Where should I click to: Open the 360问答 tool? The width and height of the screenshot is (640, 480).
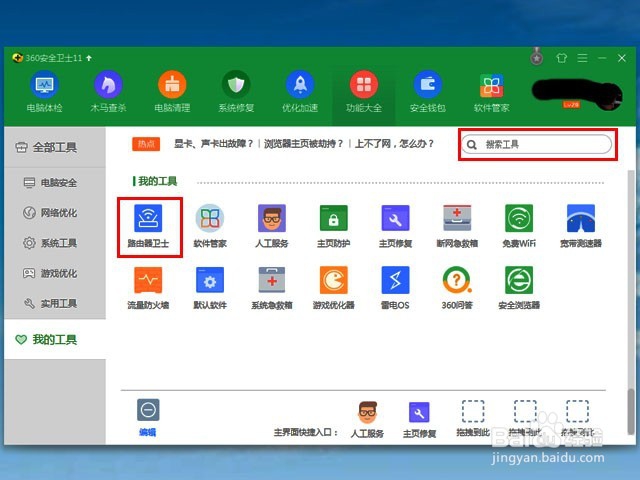point(457,288)
